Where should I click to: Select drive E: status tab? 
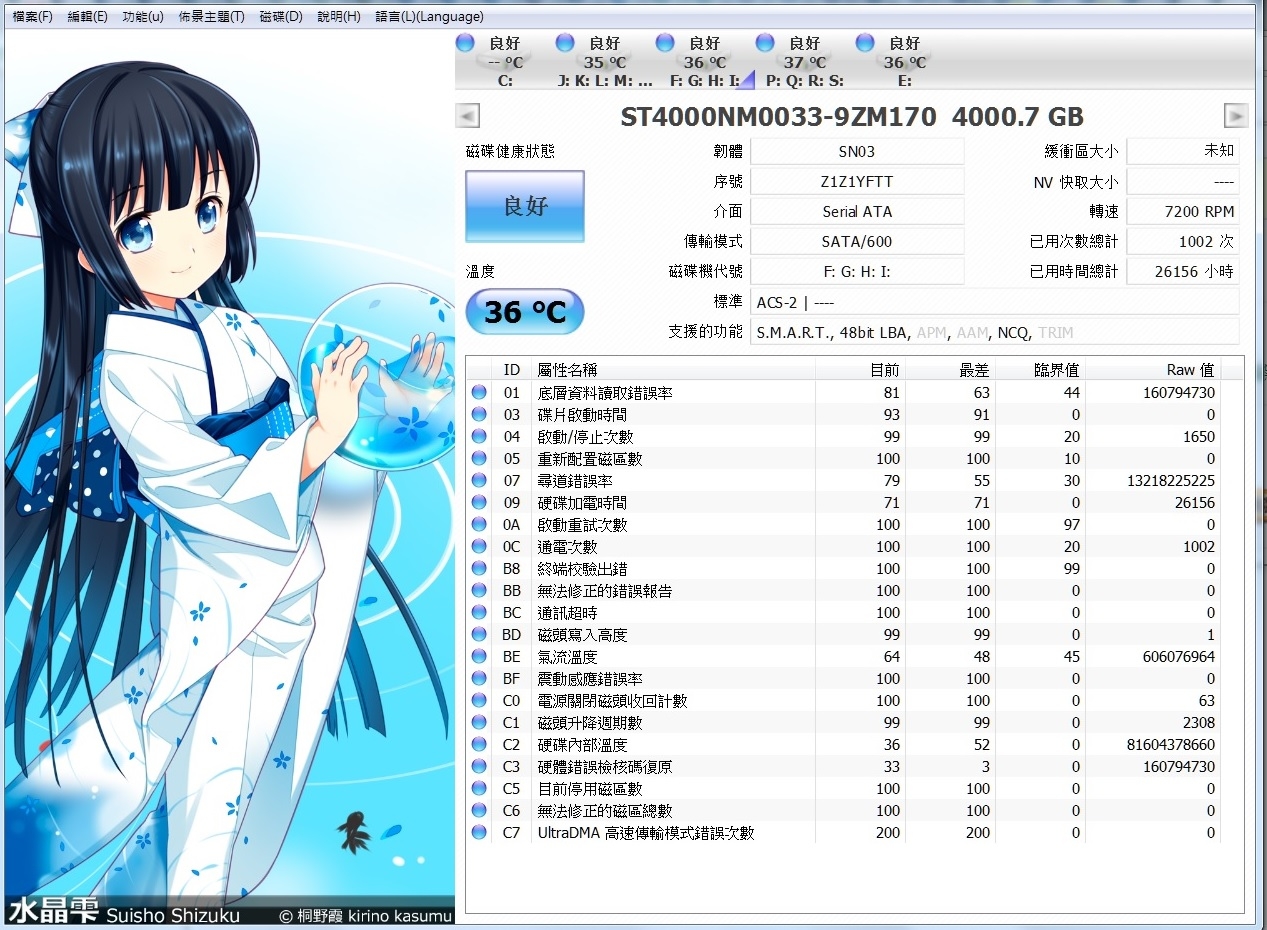pos(905,61)
